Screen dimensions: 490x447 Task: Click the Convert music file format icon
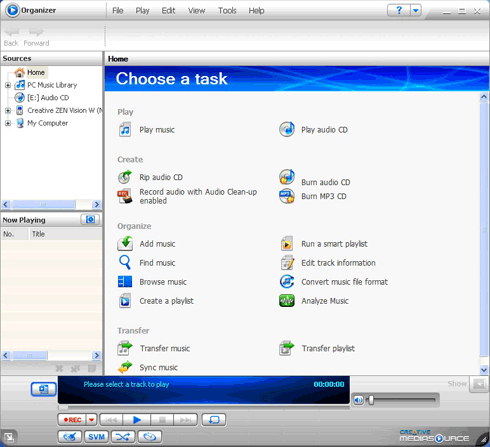click(x=287, y=282)
